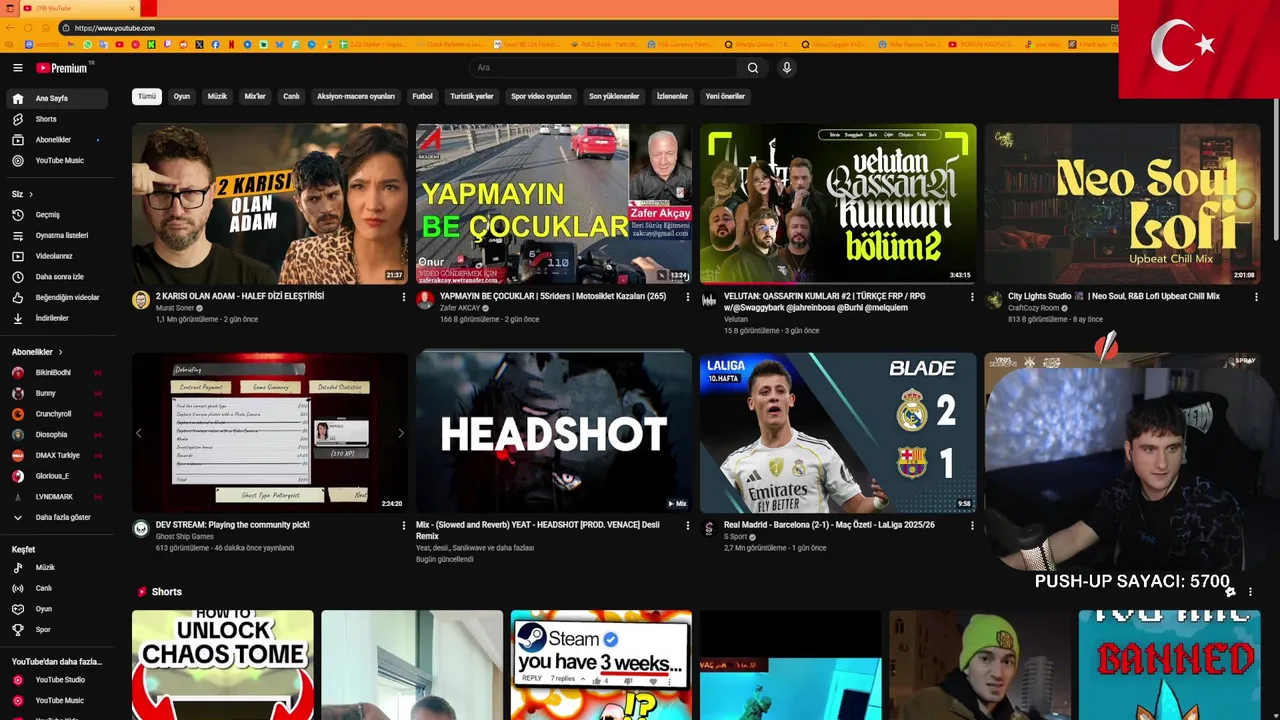This screenshot has height=720, width=1280.
Task: Open HOW TO UNLOCK CHAOS TOME short
Action: pyautogui.click(x=223, y=665)
